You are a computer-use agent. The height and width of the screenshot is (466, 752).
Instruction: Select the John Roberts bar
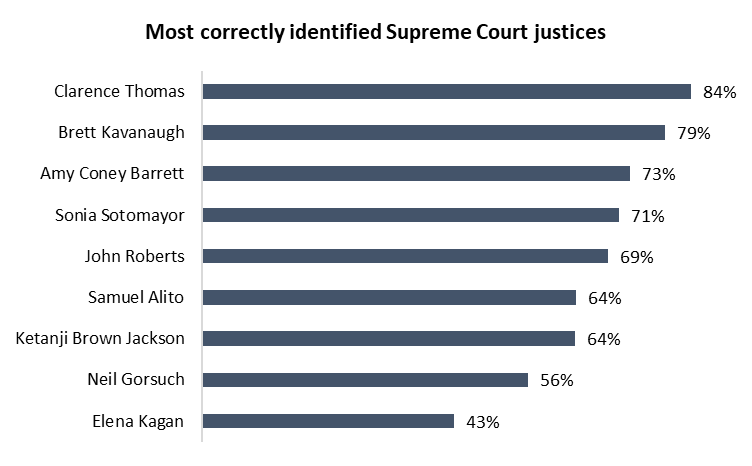click(405, 256)
